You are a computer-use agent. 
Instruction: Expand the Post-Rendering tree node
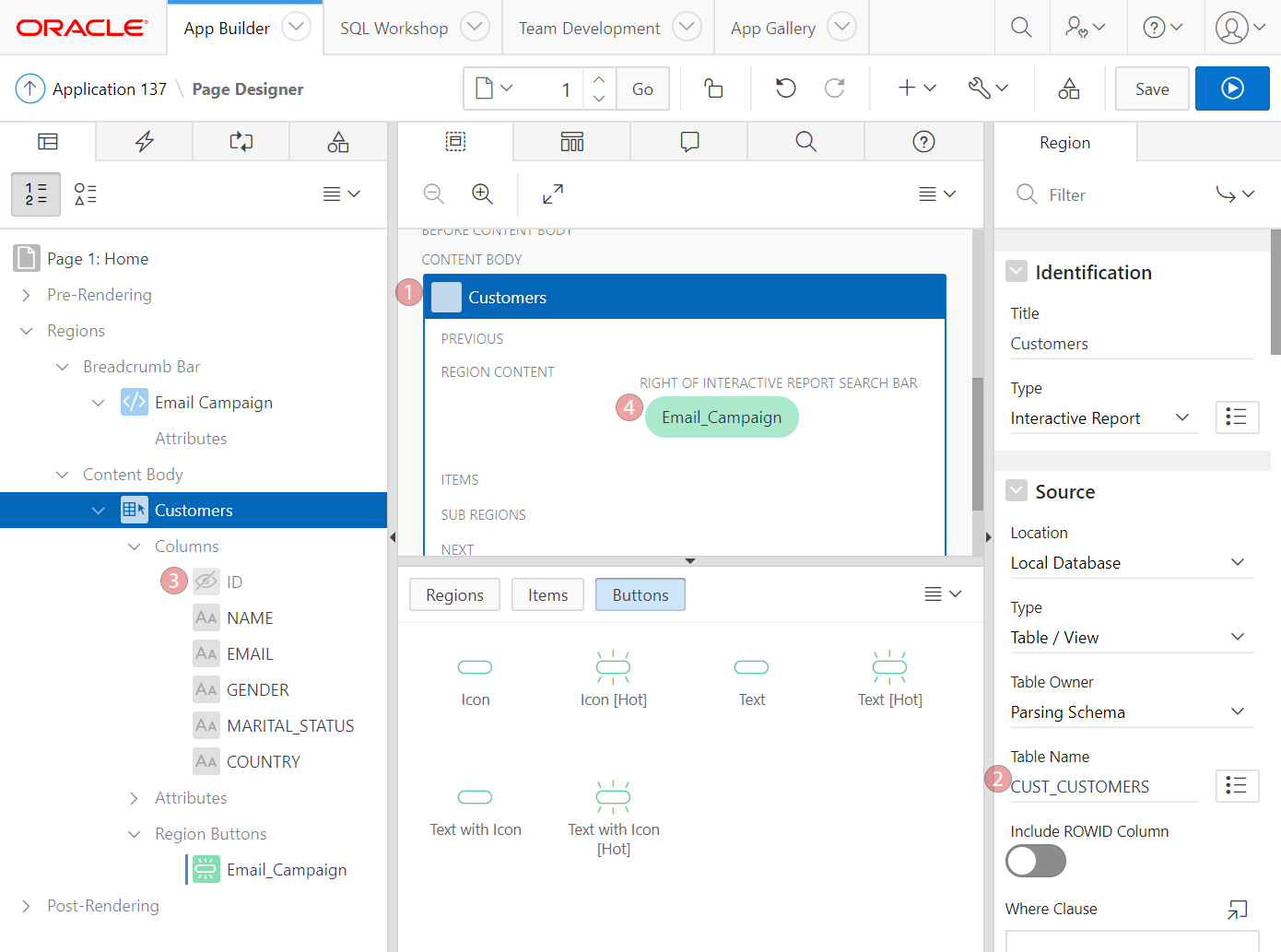(27, 906)
